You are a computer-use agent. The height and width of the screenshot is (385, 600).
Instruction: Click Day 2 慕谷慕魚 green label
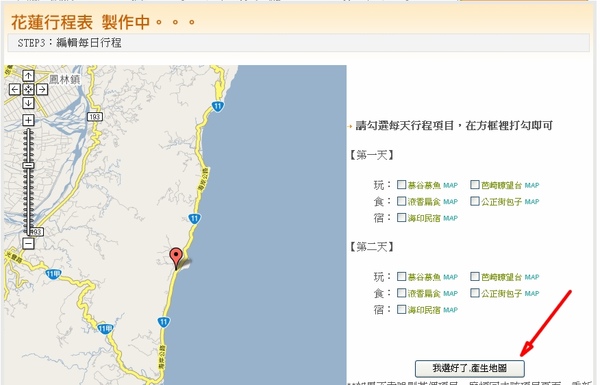pyautogui.click(x=424, y=277)
